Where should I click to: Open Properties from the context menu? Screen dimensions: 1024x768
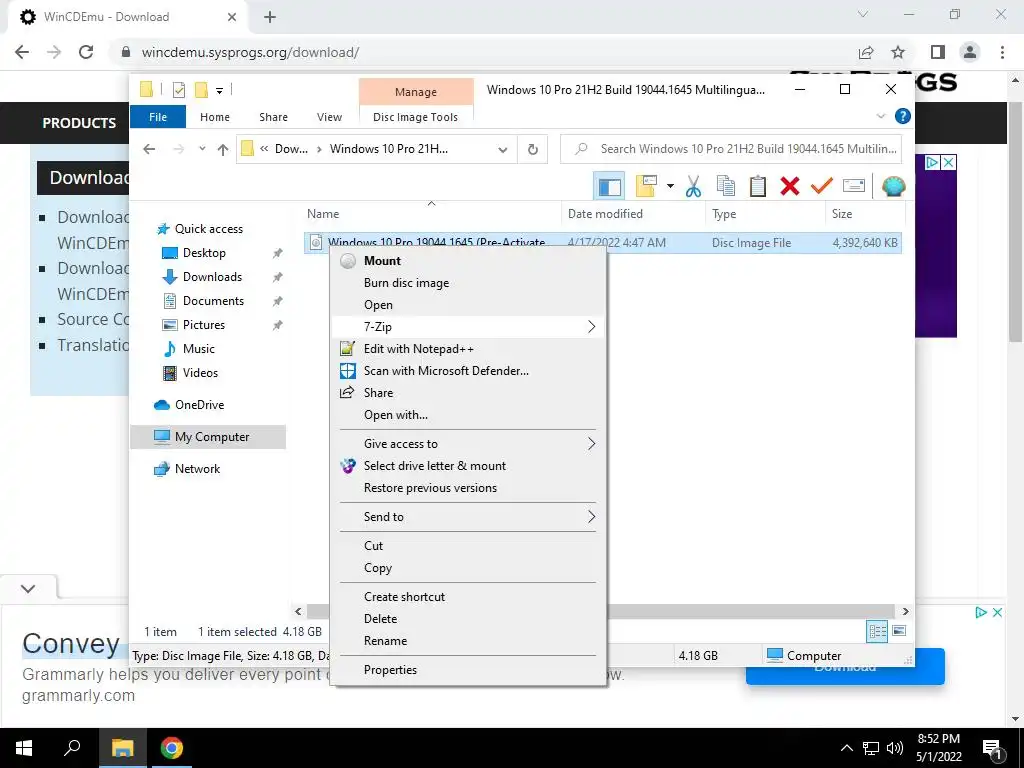pos(469,669)
